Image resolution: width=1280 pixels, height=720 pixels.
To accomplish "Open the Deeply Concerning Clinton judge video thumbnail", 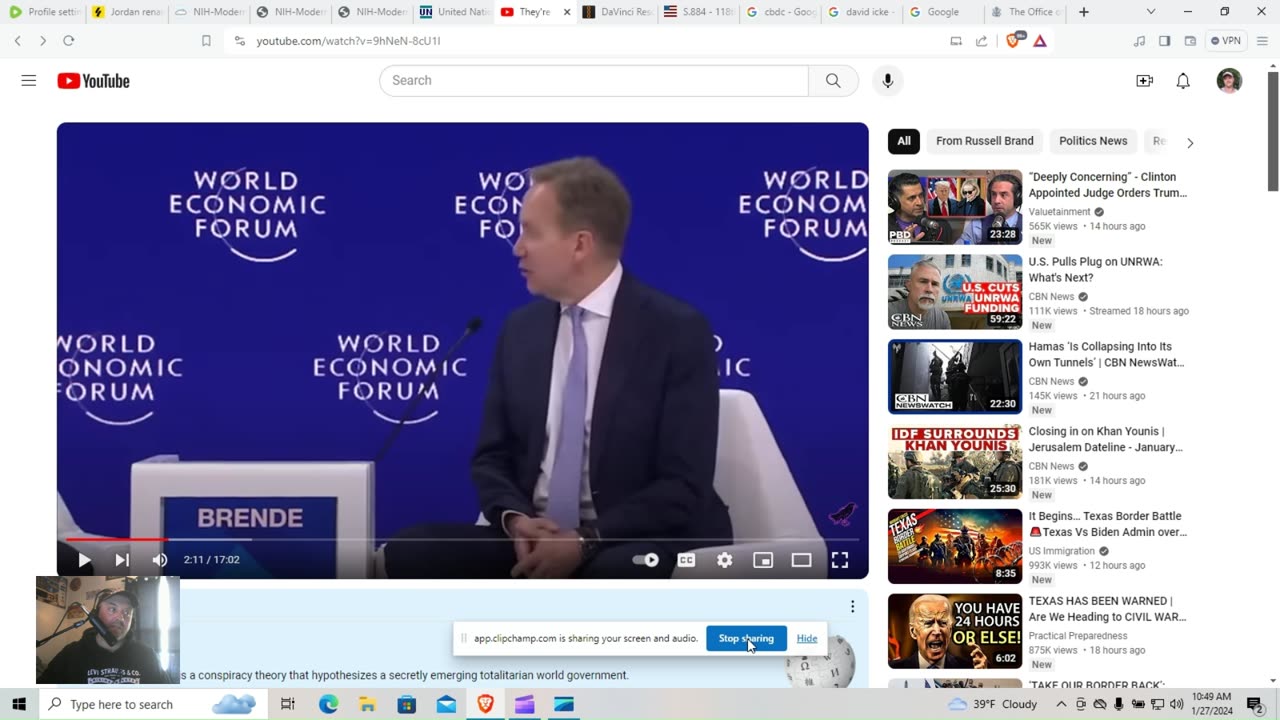I will (x=955, y=207).
